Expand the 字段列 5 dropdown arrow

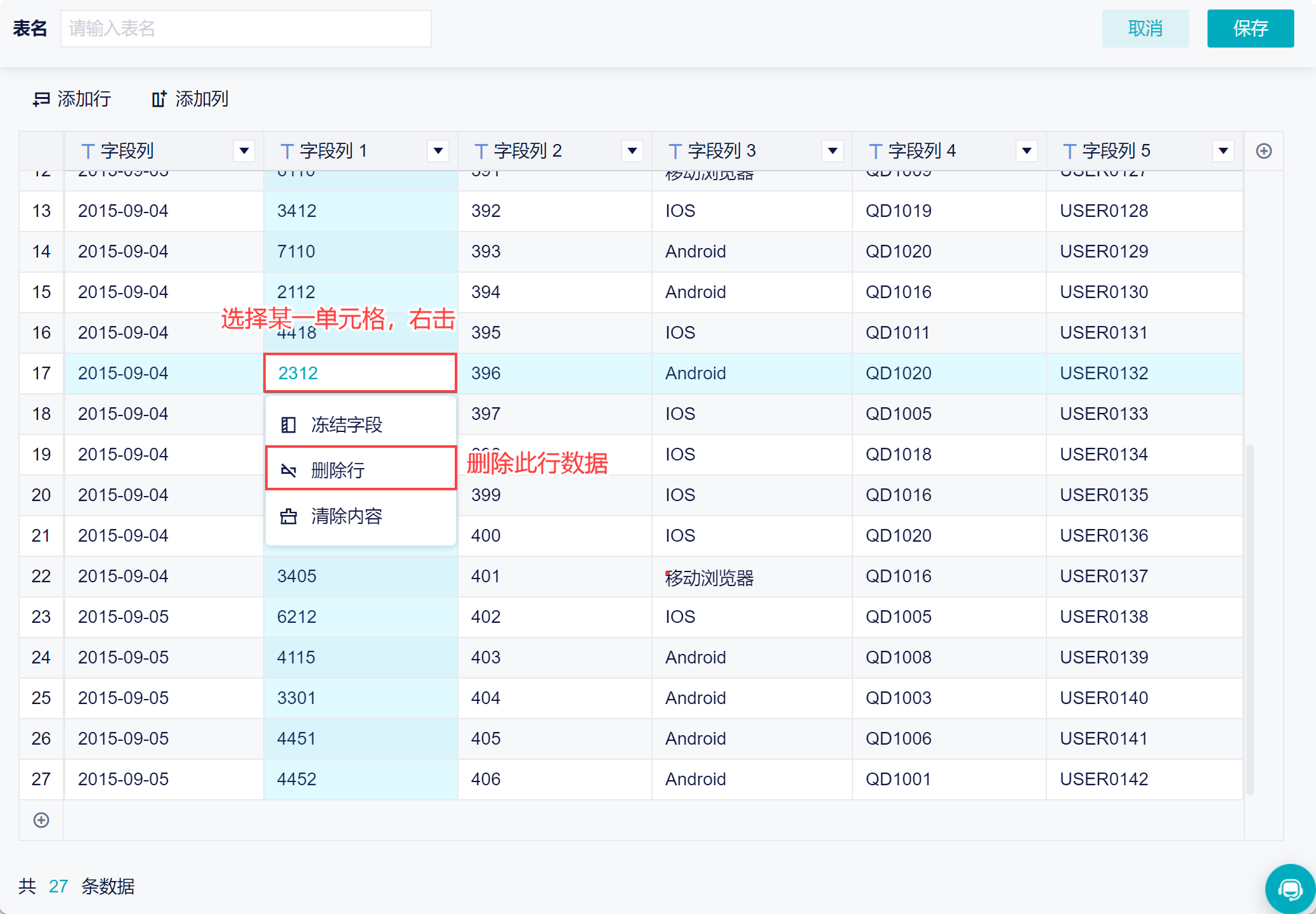(1223, 151)
